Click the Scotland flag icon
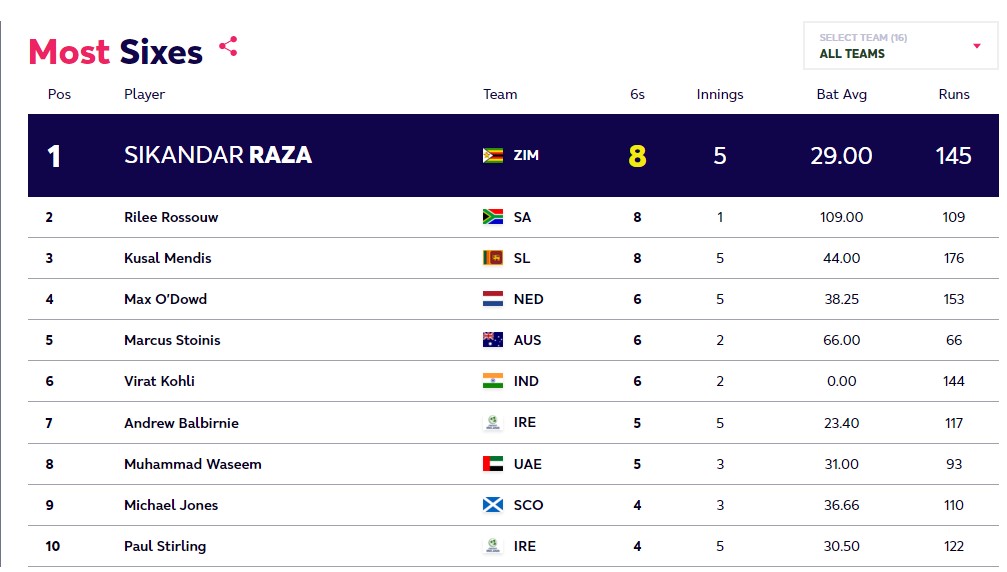 click(x=493, y=505)
